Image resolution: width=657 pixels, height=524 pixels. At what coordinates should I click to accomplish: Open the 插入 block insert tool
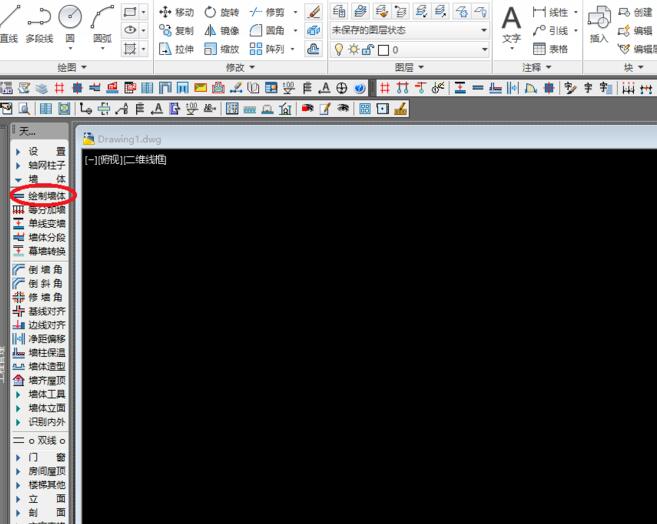coord(599,24)
